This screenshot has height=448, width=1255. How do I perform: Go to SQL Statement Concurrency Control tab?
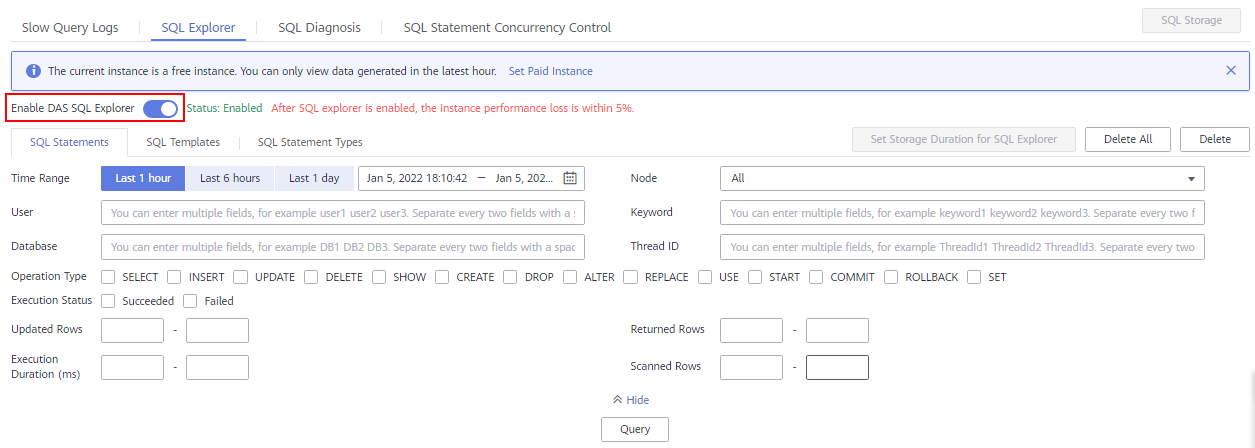coord(507,28)
